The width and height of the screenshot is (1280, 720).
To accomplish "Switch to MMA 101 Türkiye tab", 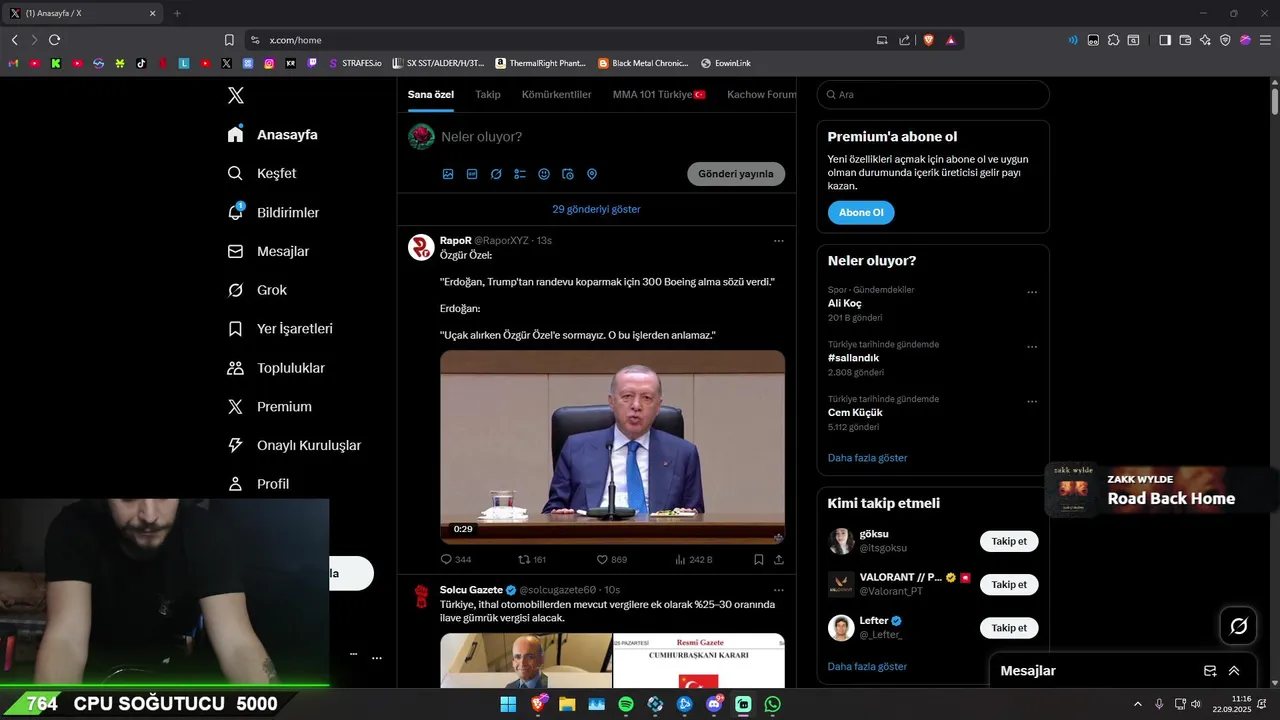I will click(x=659, y=95).
